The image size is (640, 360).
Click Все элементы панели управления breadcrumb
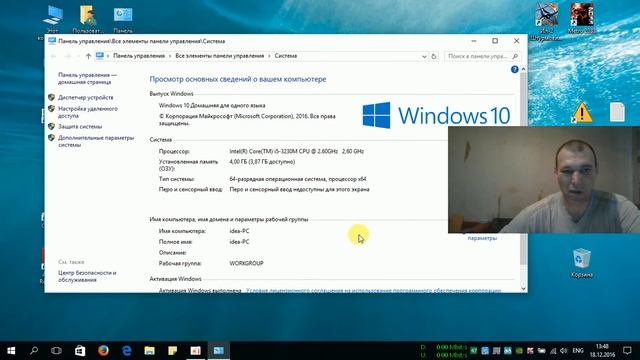(x=220, y=56)
